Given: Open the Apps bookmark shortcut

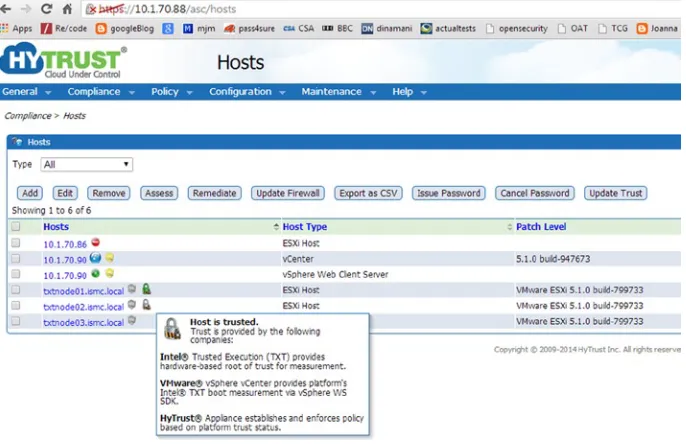Looking at the screenshot, I should point(17,29).
